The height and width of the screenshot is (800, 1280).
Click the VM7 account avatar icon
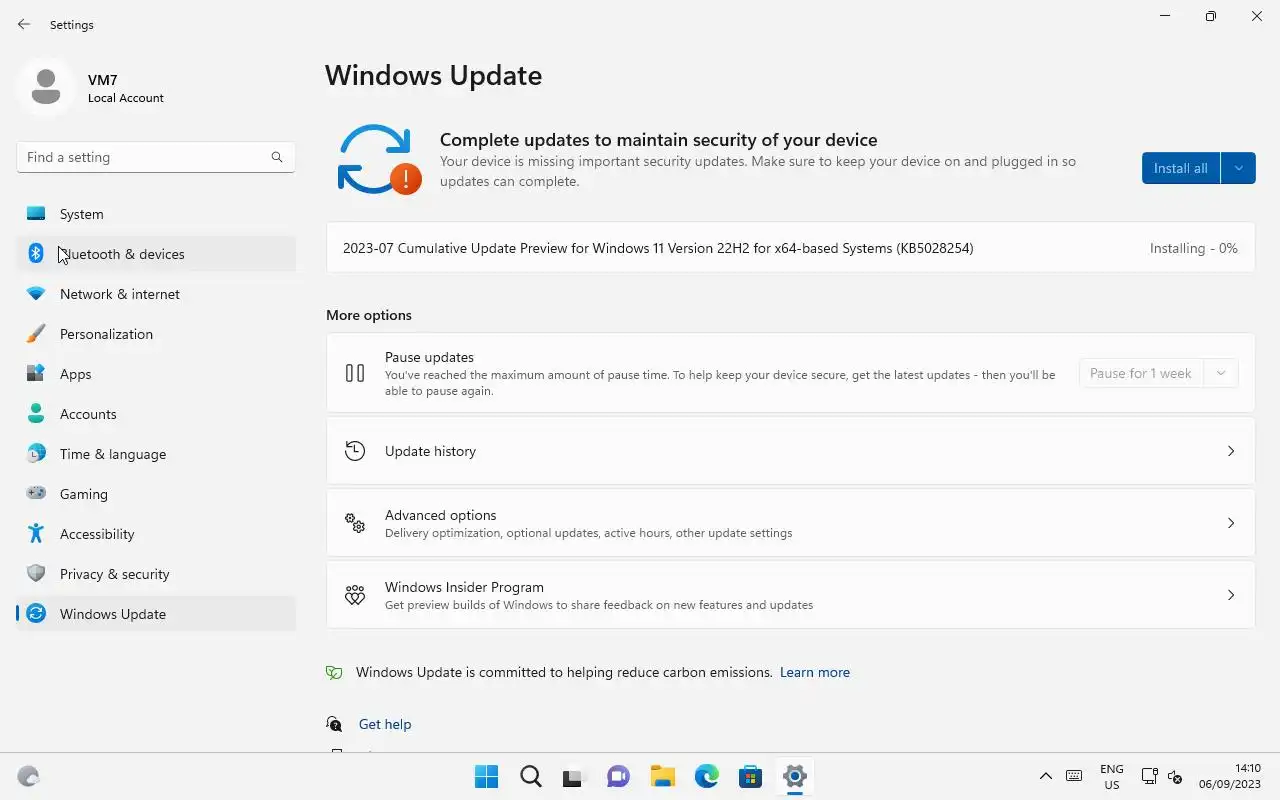pyautogui.click(x=45, y=87)
